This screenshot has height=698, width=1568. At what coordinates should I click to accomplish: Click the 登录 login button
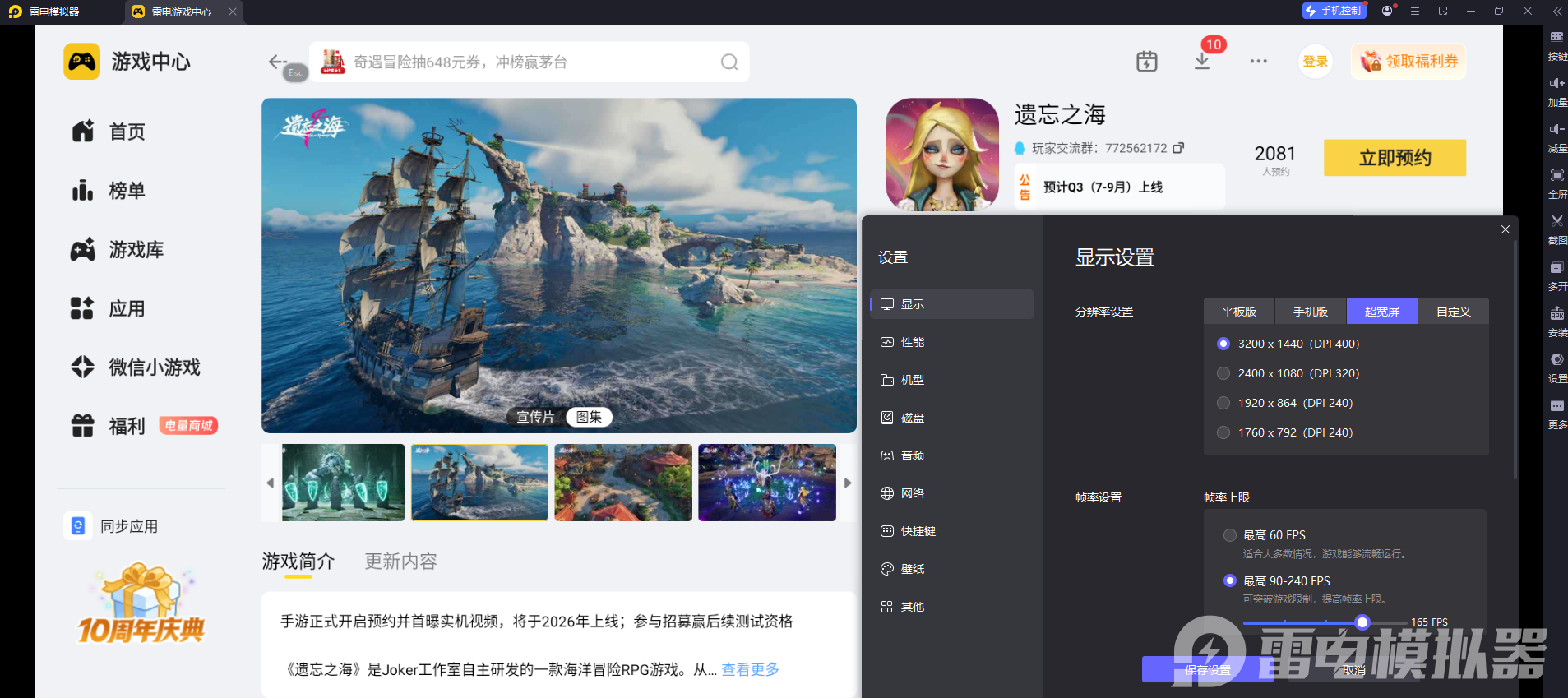coord(1316,62)
